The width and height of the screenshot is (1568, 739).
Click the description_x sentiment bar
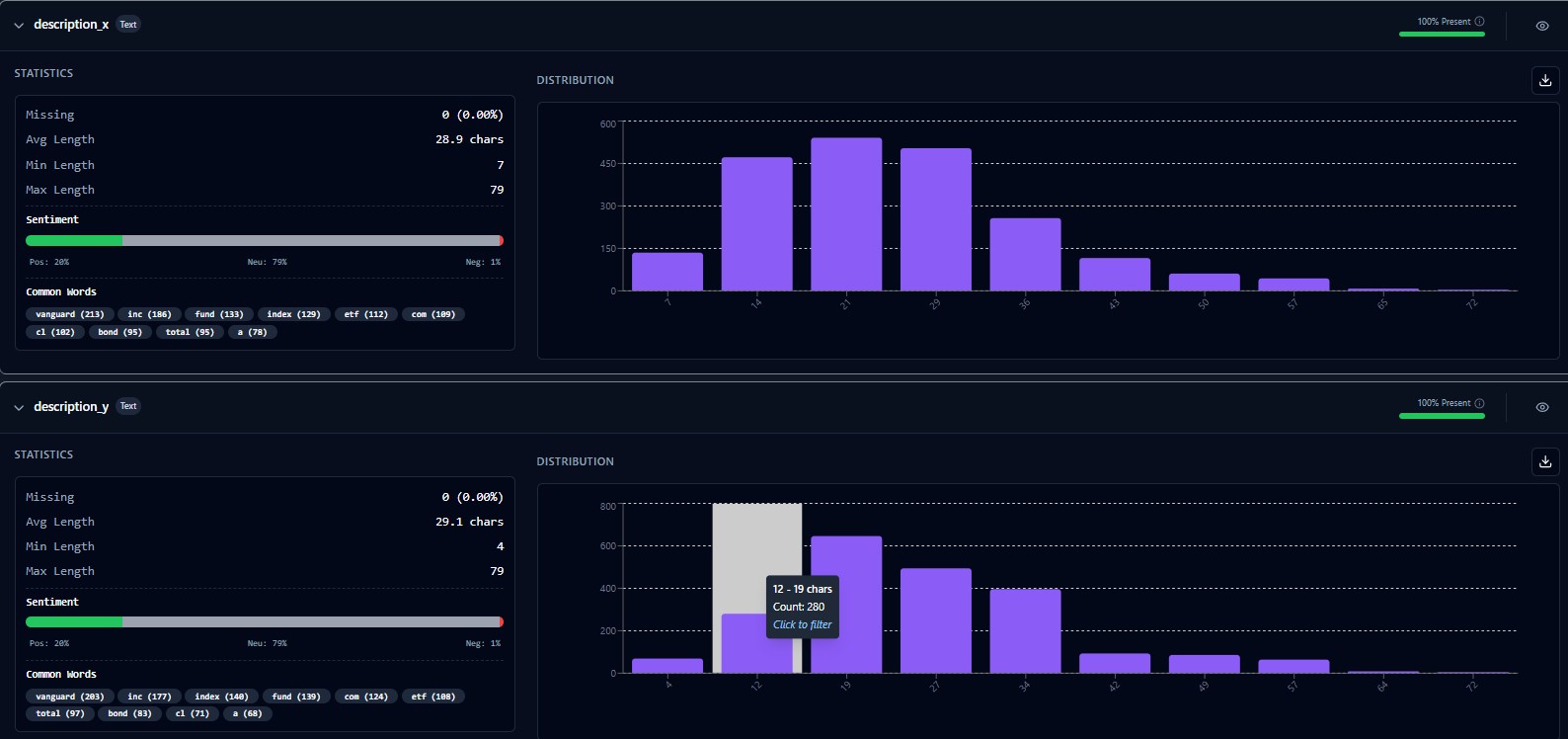coord(264,240)
